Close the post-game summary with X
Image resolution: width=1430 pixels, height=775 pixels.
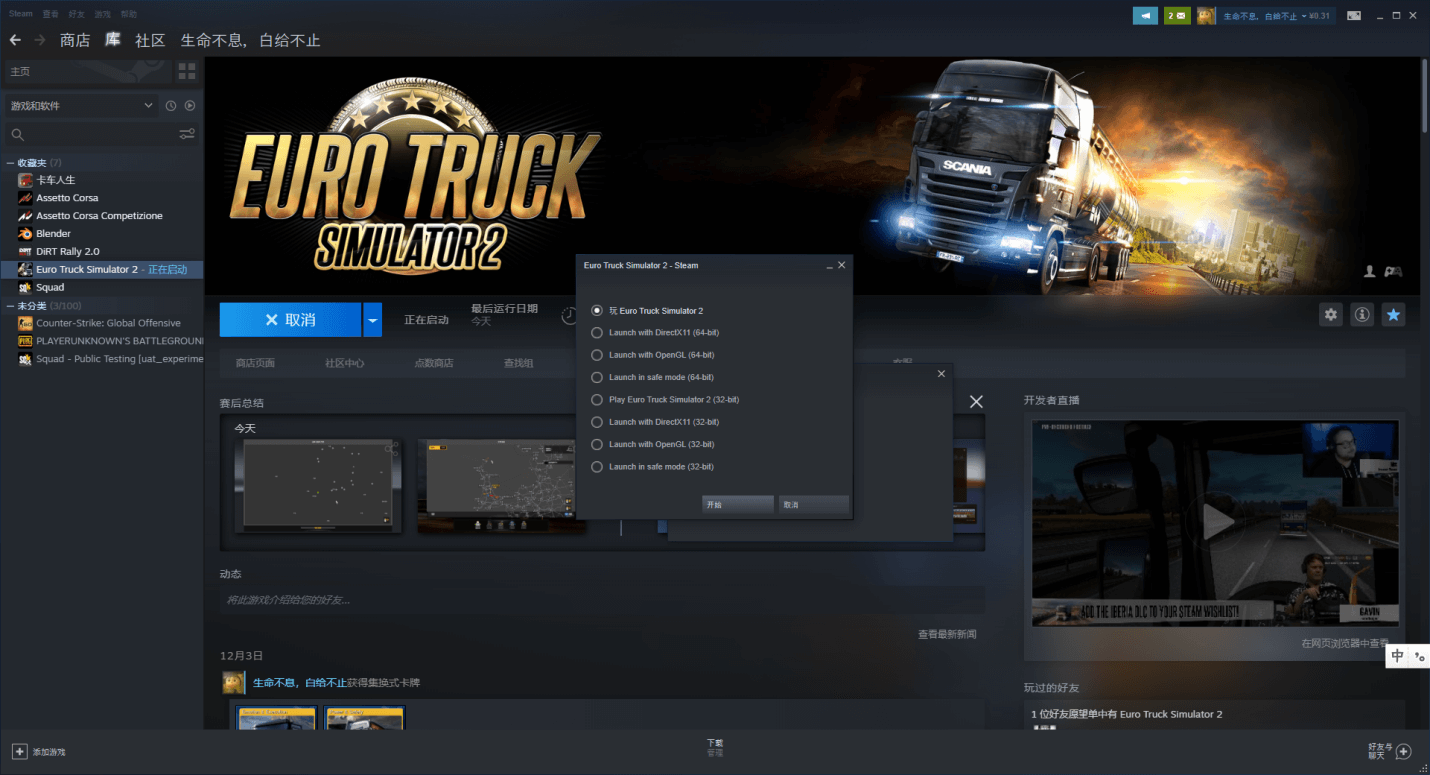tap(976, 401)
